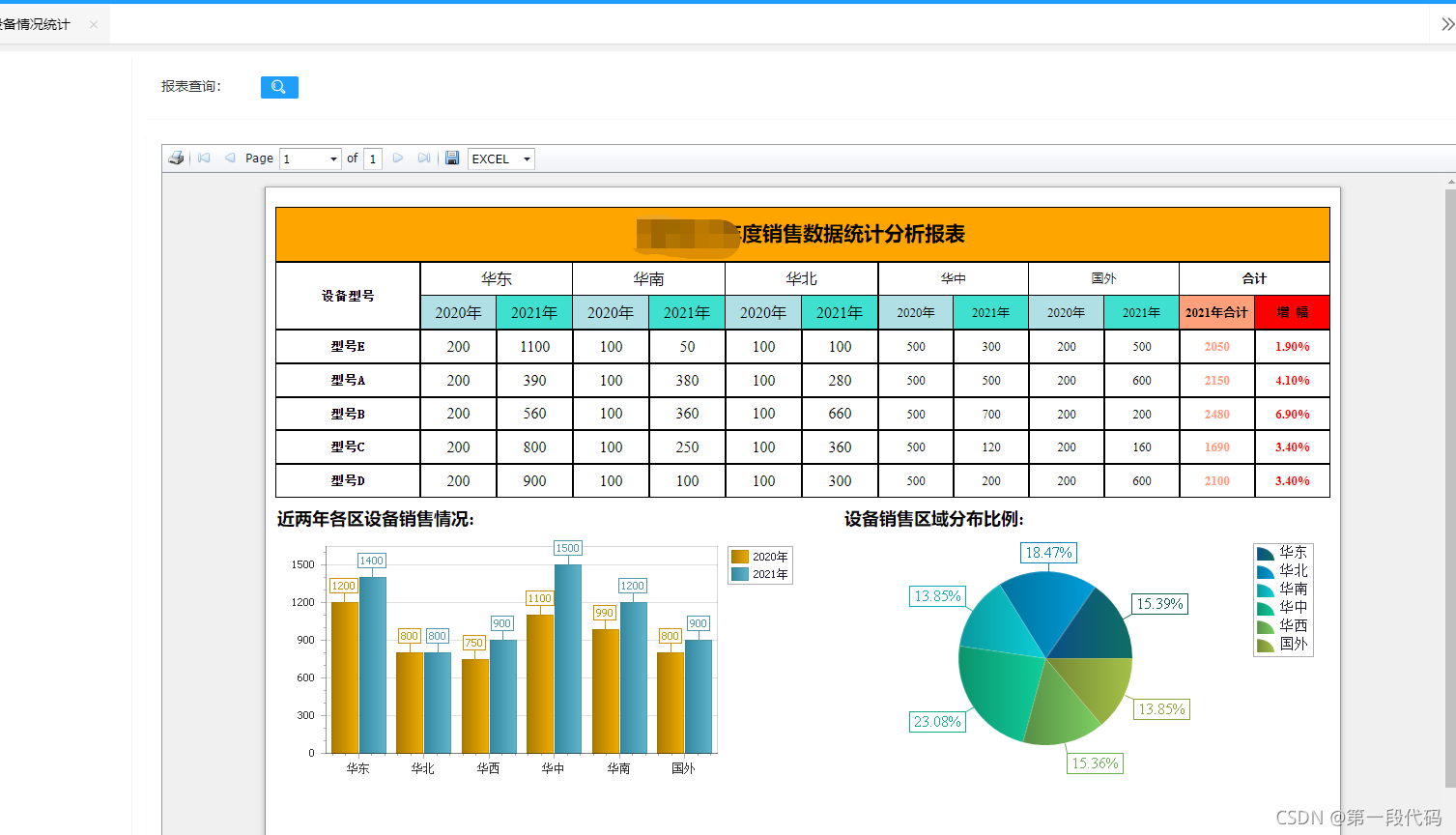Jump to last report page
This screenshot has height=835, width=1456.
click(424, 158)
